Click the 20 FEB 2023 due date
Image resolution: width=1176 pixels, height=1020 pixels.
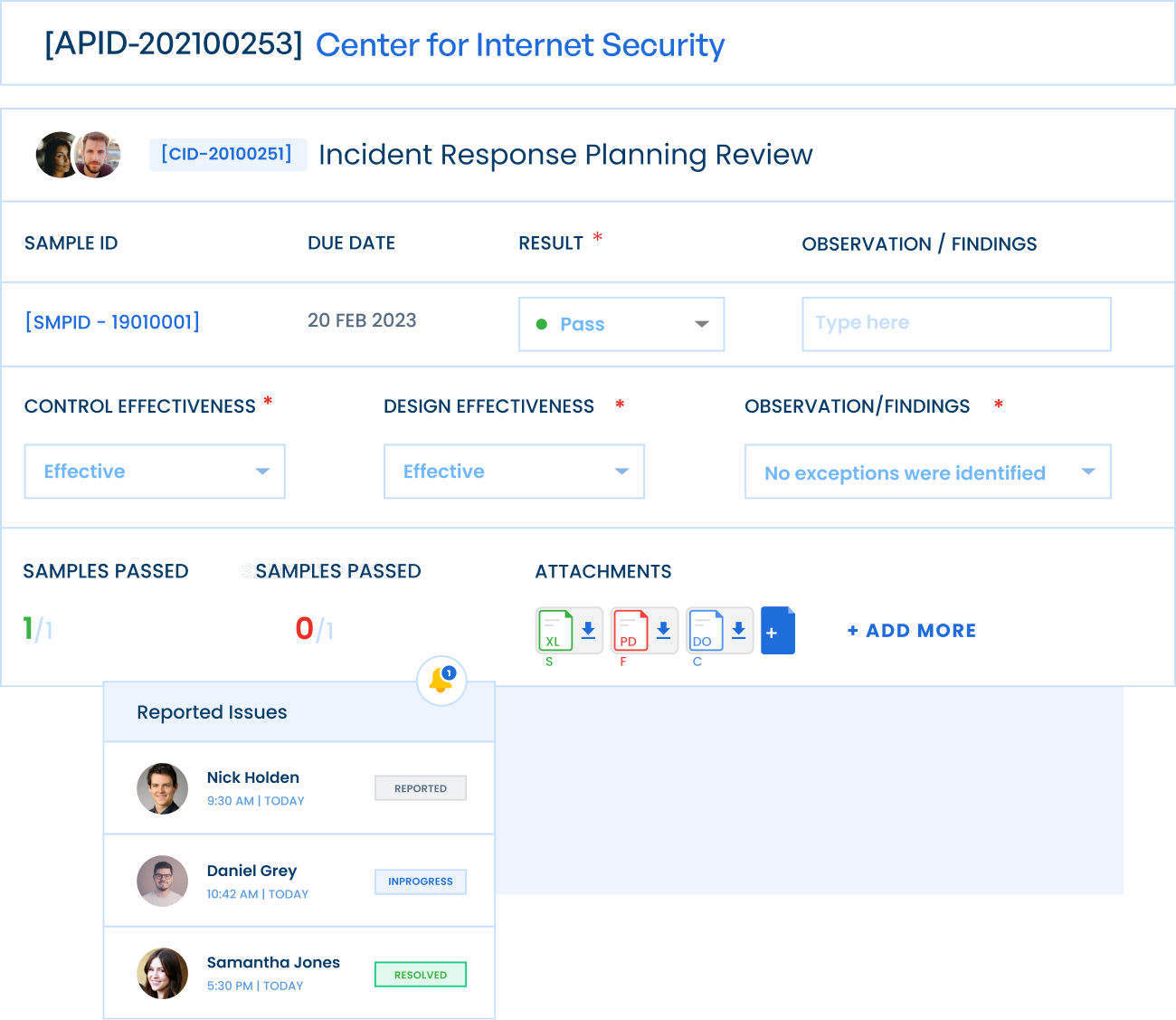[362, 320]
